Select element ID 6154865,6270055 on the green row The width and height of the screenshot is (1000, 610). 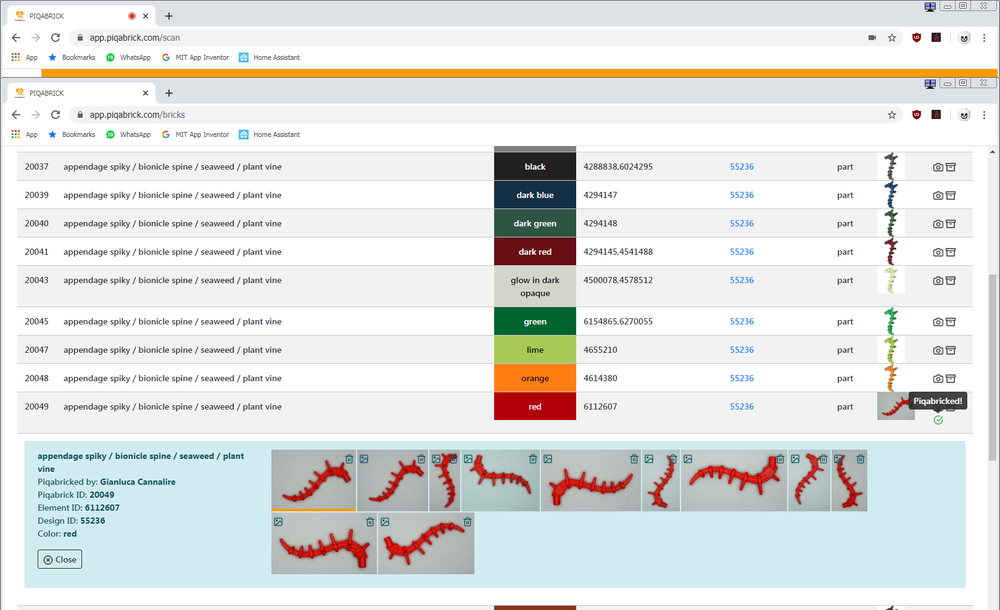[x=618, y=322]
